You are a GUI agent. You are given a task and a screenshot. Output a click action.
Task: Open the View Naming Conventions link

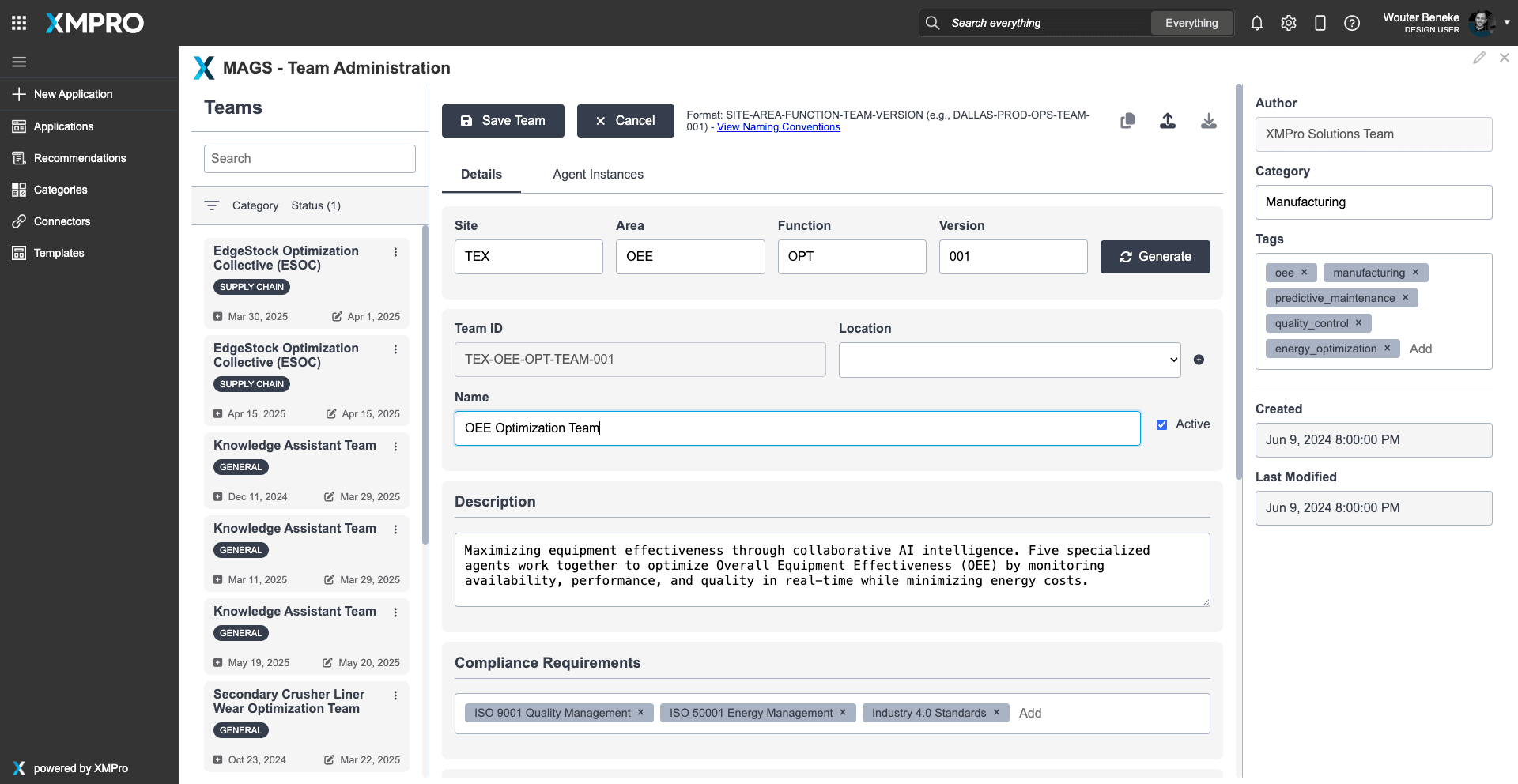[x=778, y=127]
